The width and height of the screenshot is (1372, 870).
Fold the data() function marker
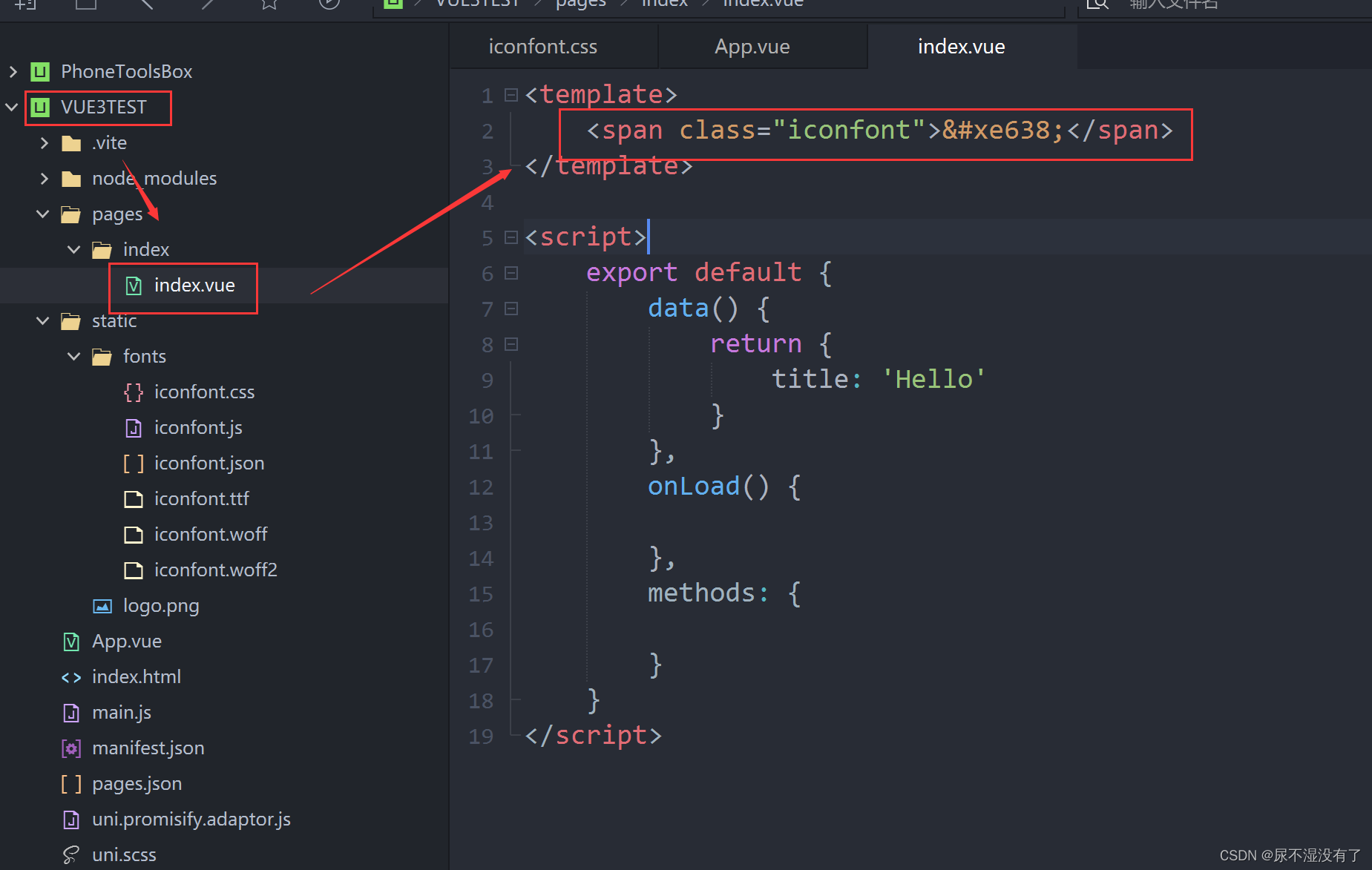pyautogui.click(x=511, y=309)
